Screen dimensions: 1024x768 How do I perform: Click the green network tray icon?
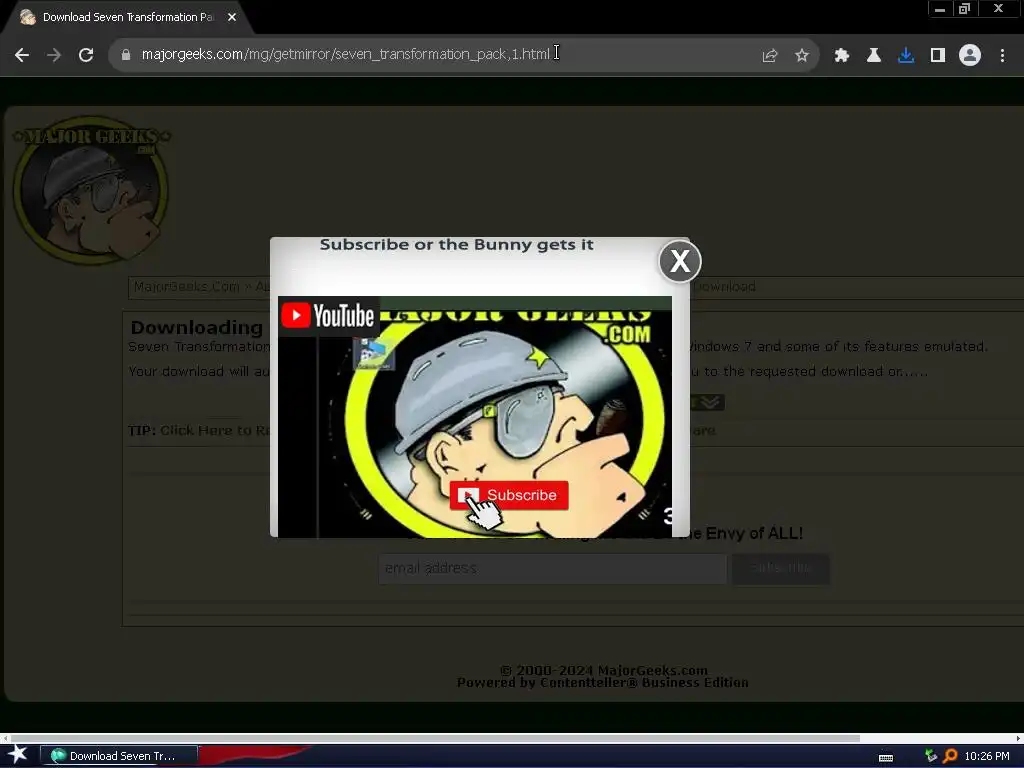pyautogui.click(x=931, y=756)
